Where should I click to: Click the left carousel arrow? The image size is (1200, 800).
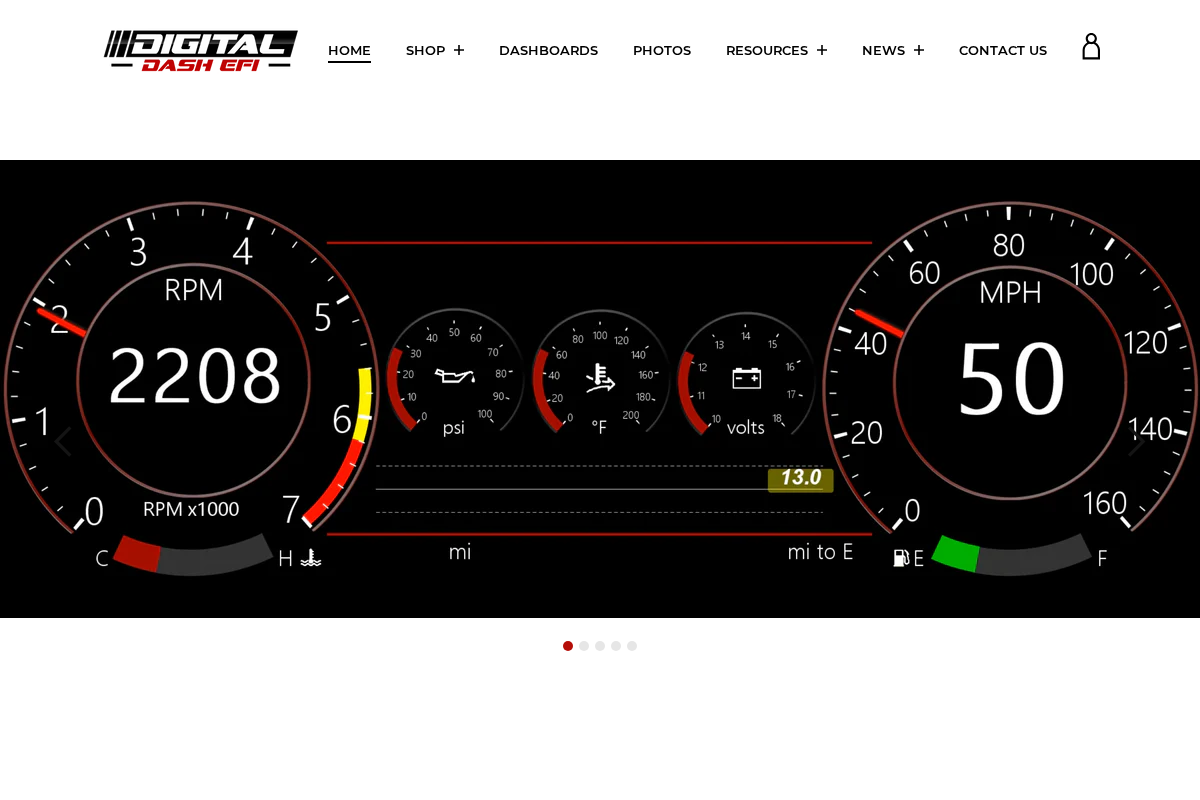point(62,440)
